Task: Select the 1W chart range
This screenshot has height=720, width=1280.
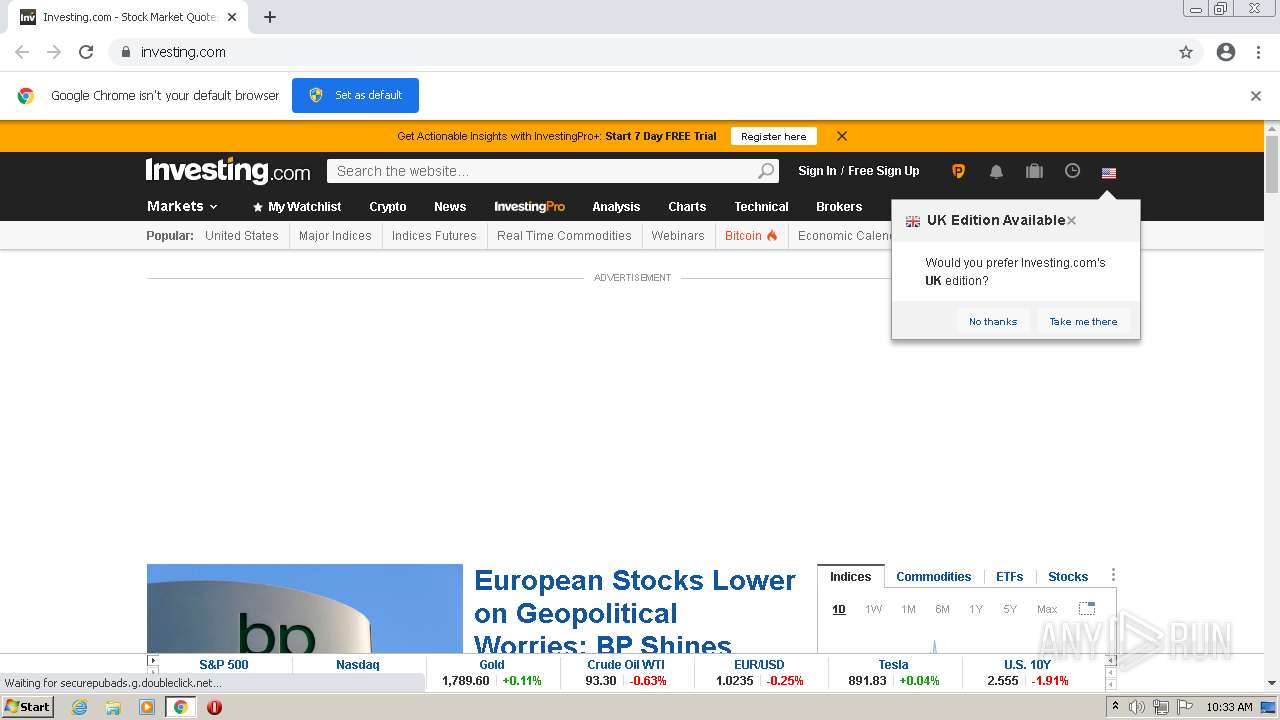Action: (x=874, y=609)
